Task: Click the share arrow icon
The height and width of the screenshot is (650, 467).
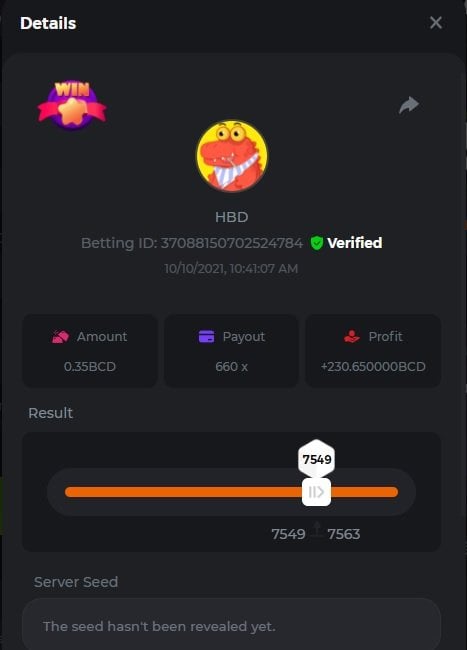Action: tap(409, 105)
